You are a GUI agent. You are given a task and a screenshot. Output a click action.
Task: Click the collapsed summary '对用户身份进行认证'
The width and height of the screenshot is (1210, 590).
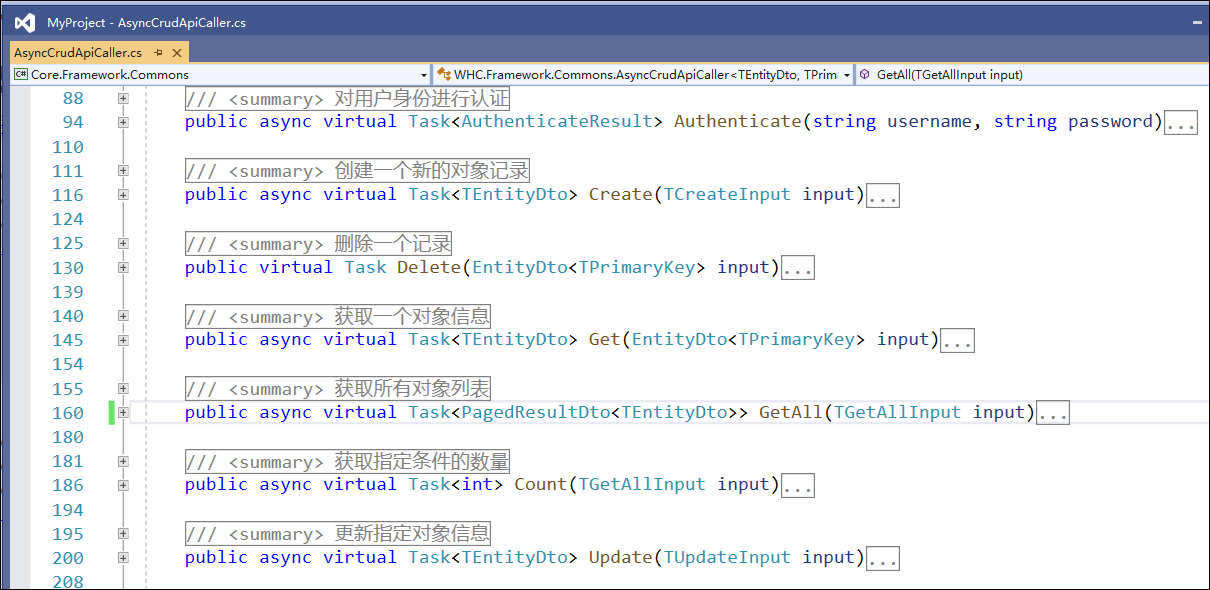pyautogui.click(x=347, y=98)
